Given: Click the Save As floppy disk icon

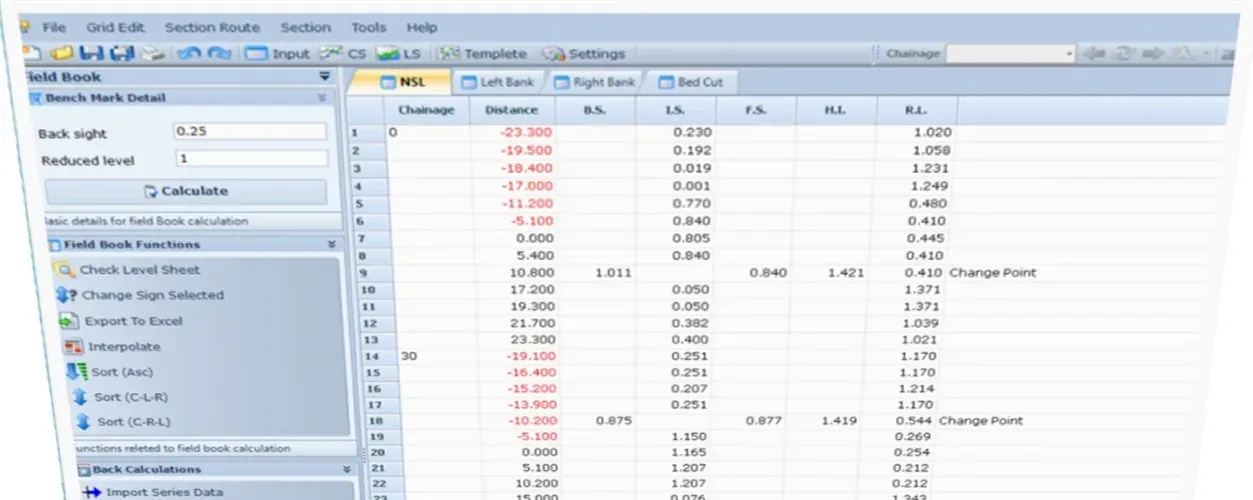Looking at the screenshot, I should 122,54.
